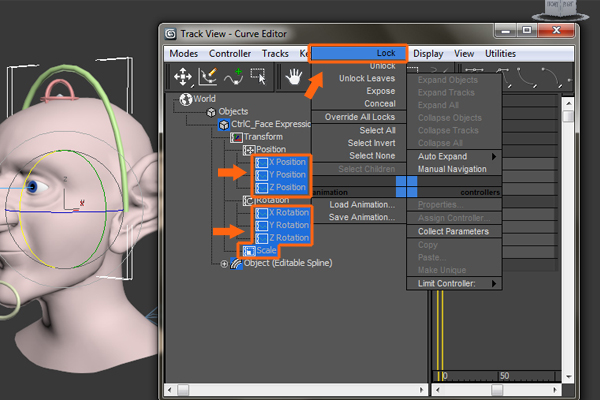This screenshot has width=600, height=400.
Task: Choose Expose in the quad menu
Action: tap(359, 91)
